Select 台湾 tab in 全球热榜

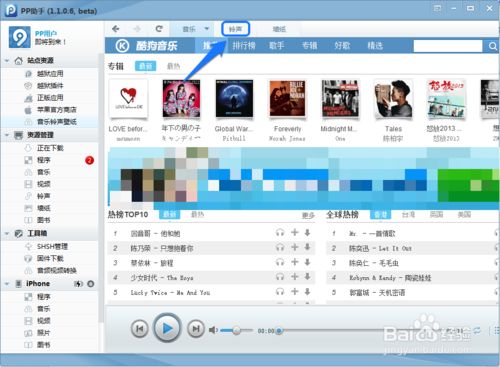click(x=408, y=214)
